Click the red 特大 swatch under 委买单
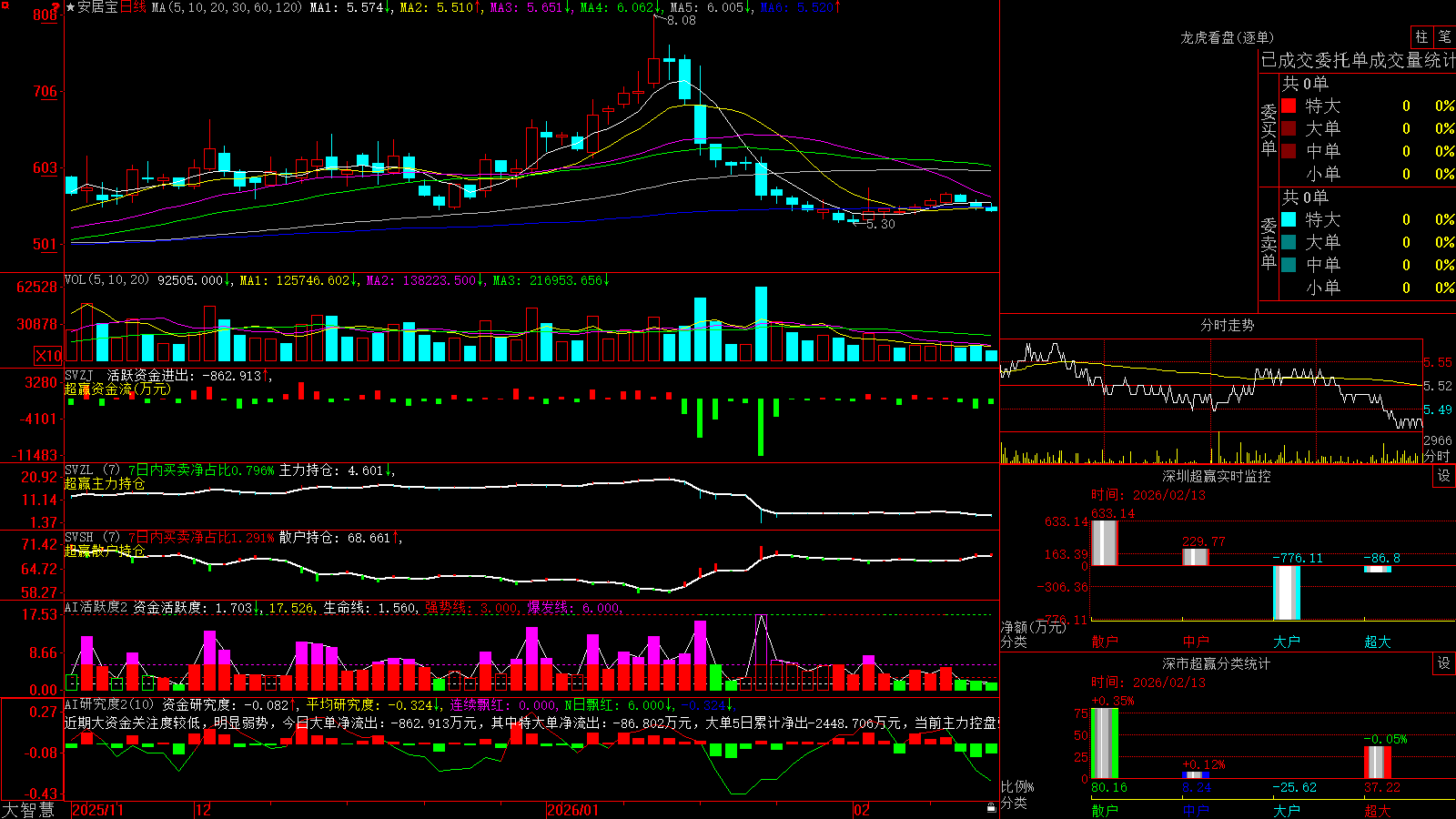This screenshot has width=1456, height=819. coord(1289,106)
